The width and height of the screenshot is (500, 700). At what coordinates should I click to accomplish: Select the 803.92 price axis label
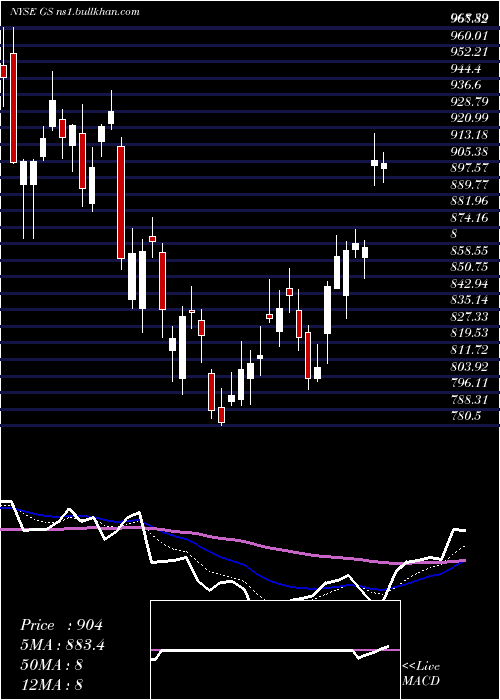point(469,367)
